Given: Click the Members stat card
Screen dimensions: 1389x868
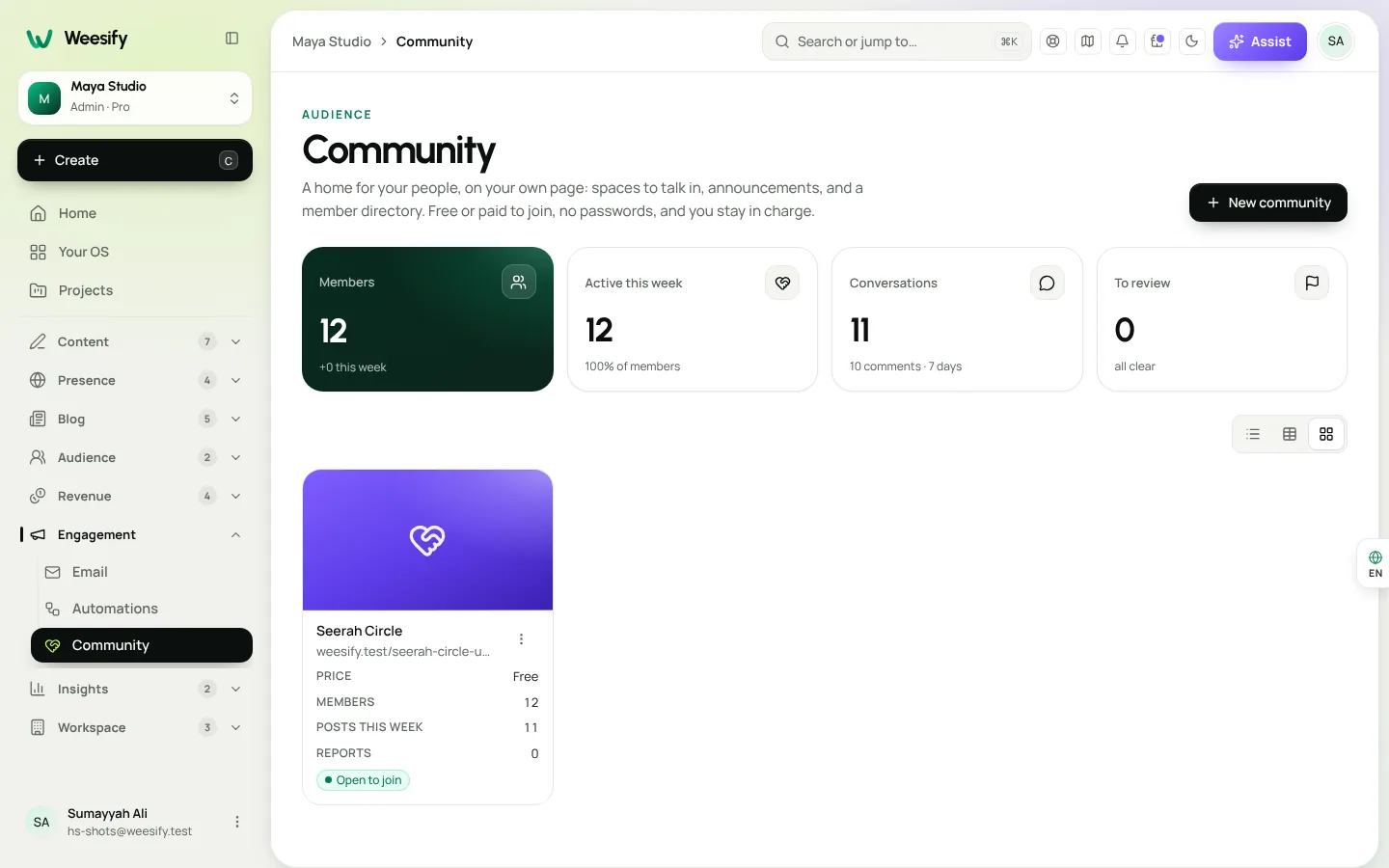Looking at the screenshot, I should (427, 319).
